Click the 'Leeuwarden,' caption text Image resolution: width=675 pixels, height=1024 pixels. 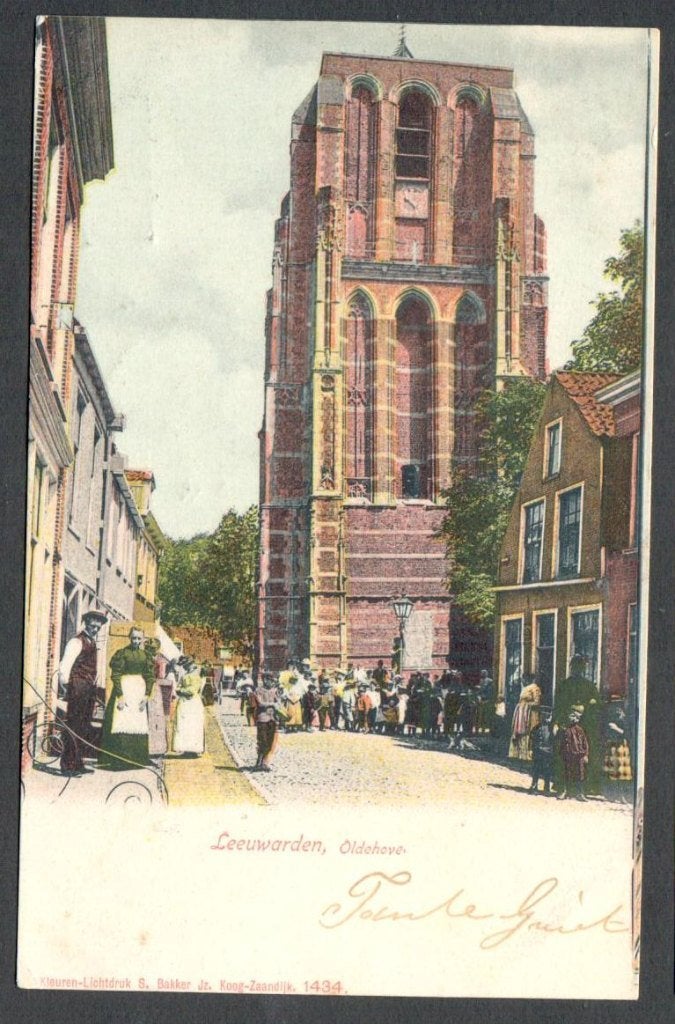click(x=268, y=843)
